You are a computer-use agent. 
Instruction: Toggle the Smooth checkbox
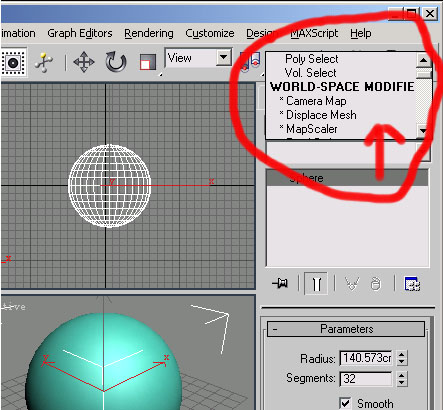click(345, 403)
